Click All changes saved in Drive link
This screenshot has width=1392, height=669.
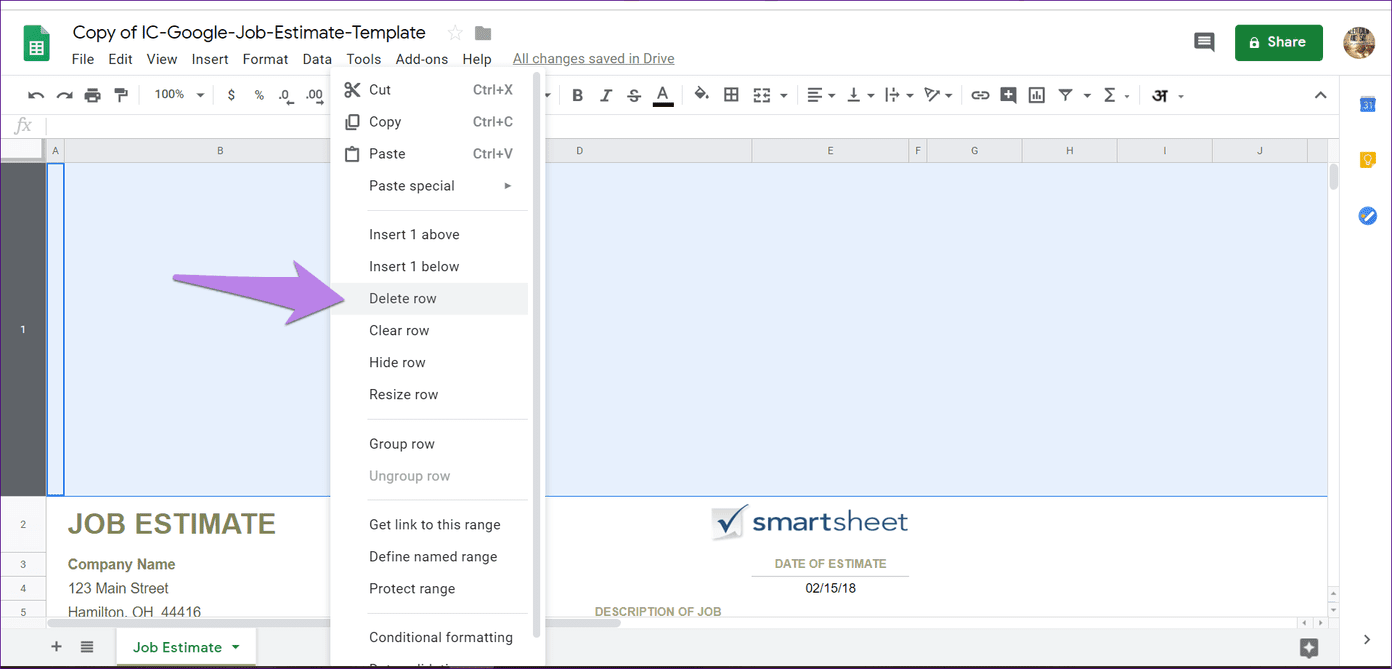[x=594, y=59]
